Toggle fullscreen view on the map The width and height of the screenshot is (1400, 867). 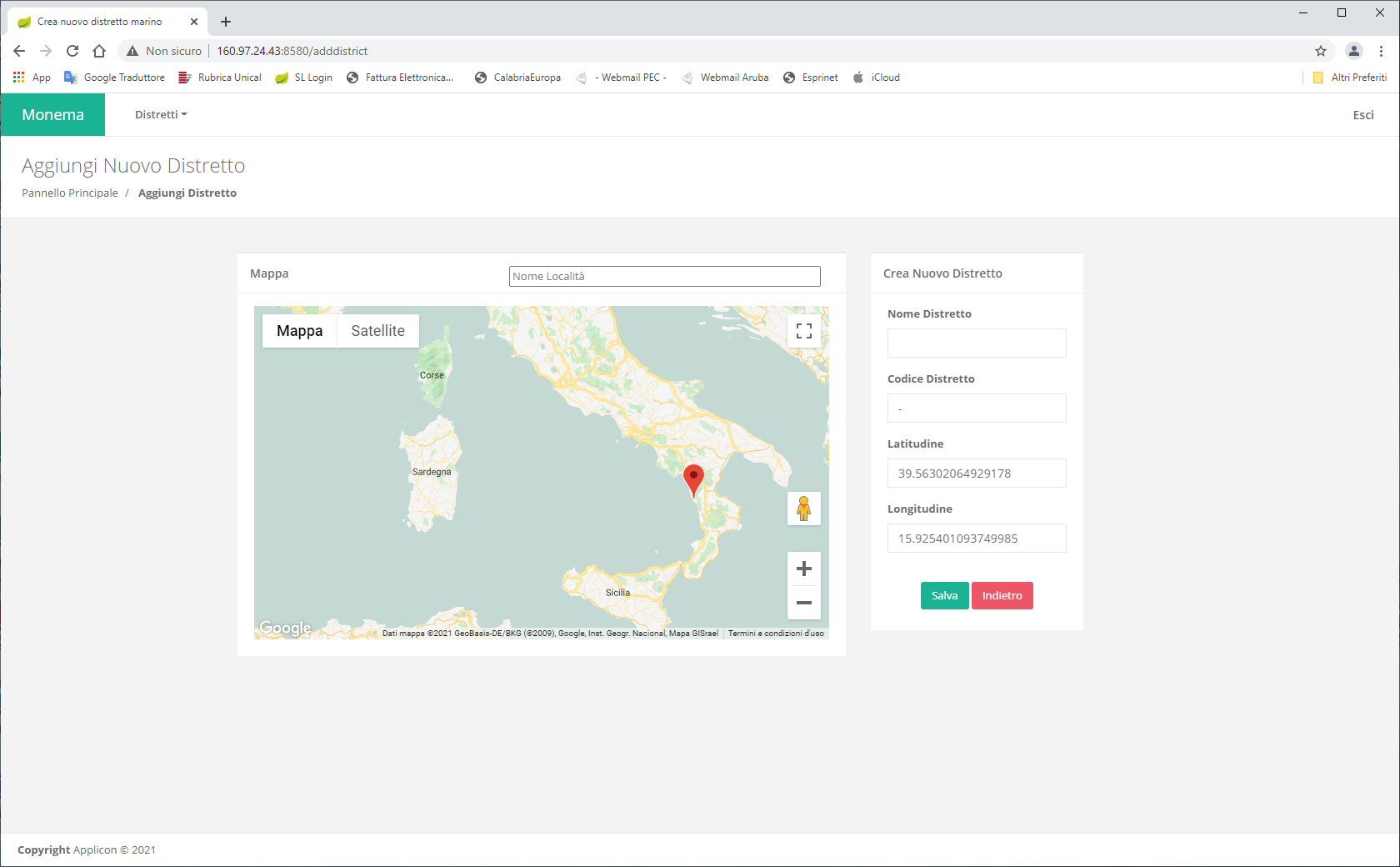coord(803,331)
